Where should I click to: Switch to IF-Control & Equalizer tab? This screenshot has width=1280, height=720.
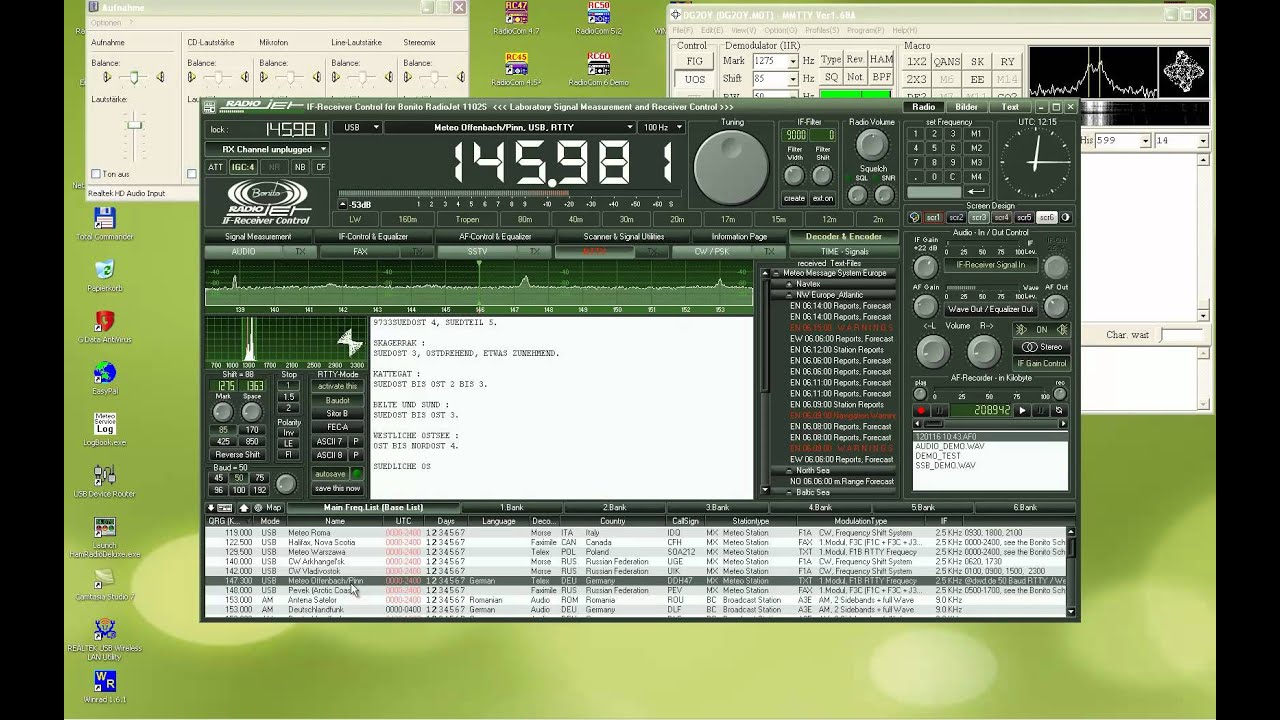[x=373, y=237]
